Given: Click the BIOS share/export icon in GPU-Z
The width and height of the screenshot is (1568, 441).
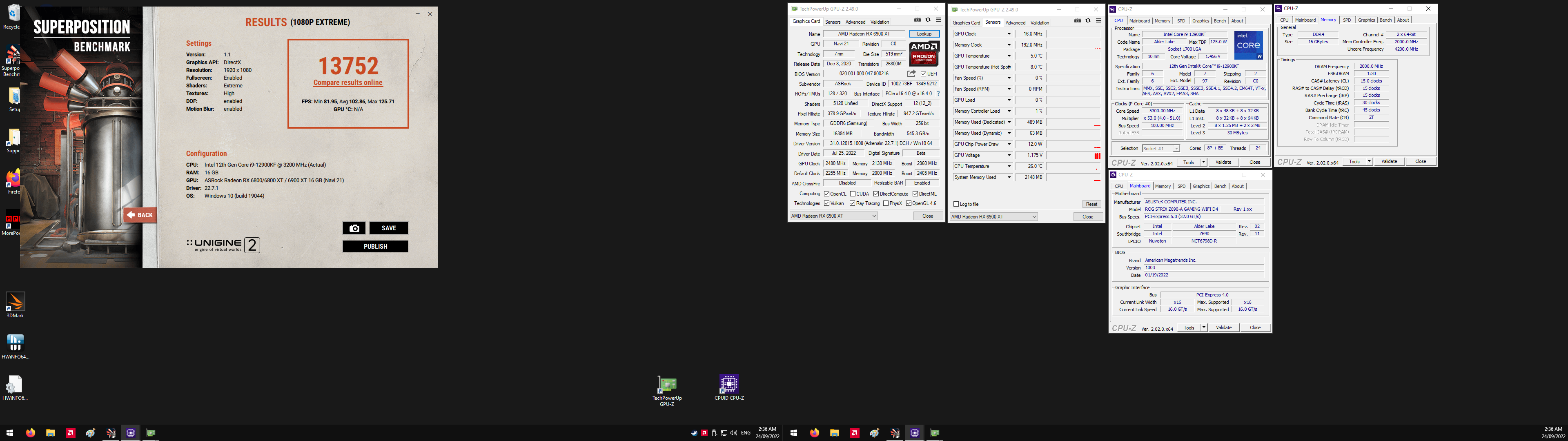Looking at the screenshot, I should tap(911, 73).
